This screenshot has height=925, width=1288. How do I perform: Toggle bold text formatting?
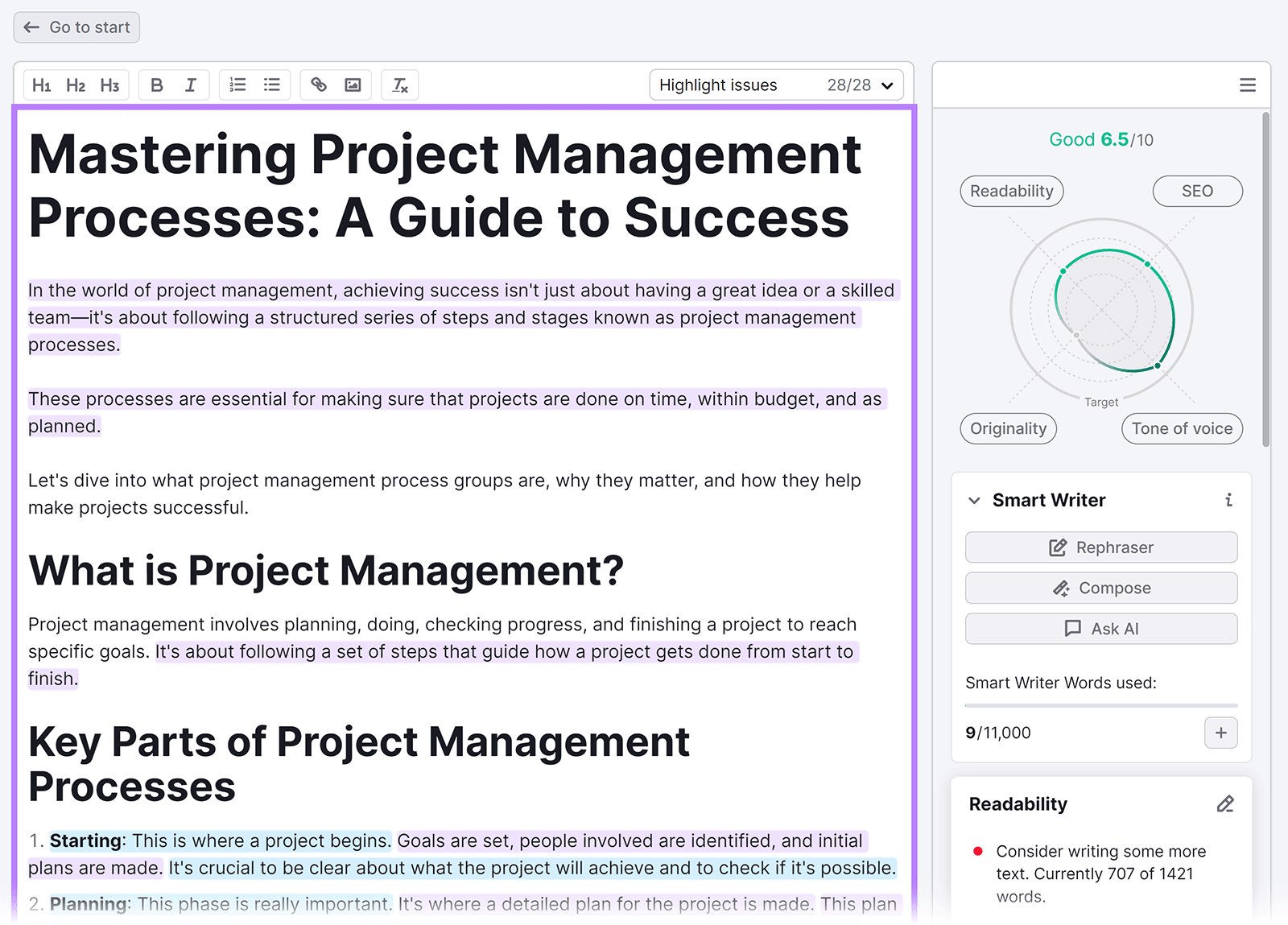click(157, 85)
